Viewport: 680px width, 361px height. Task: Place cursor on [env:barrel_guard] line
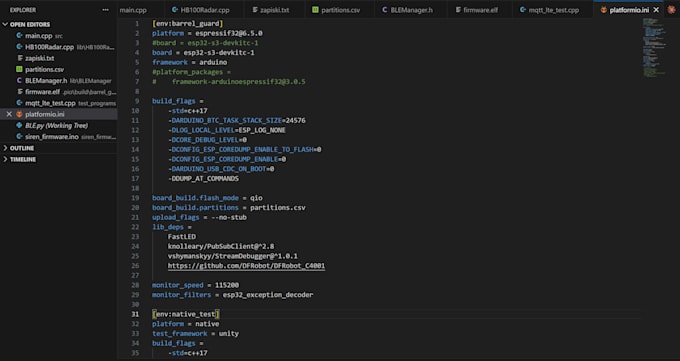point(187,23)
